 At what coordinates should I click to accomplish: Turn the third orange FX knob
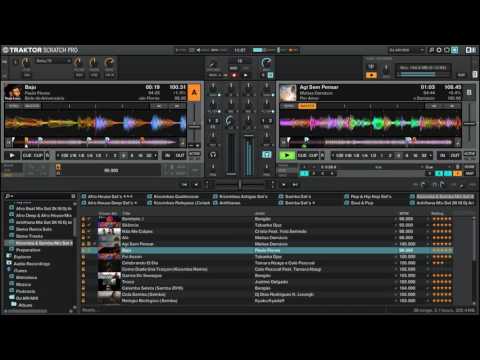click(109, 62)
